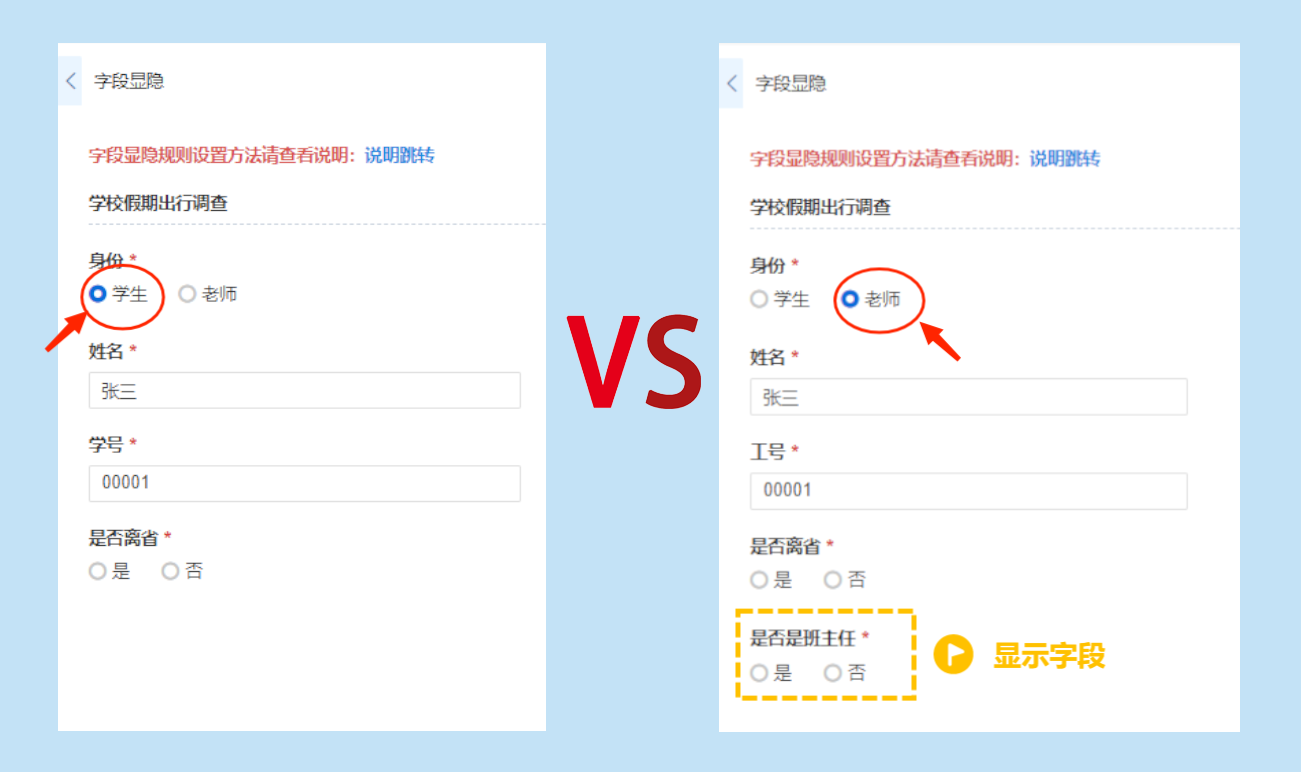Click the back chevron in the right panel
The image size is (1301, 773).
point(731,83)
